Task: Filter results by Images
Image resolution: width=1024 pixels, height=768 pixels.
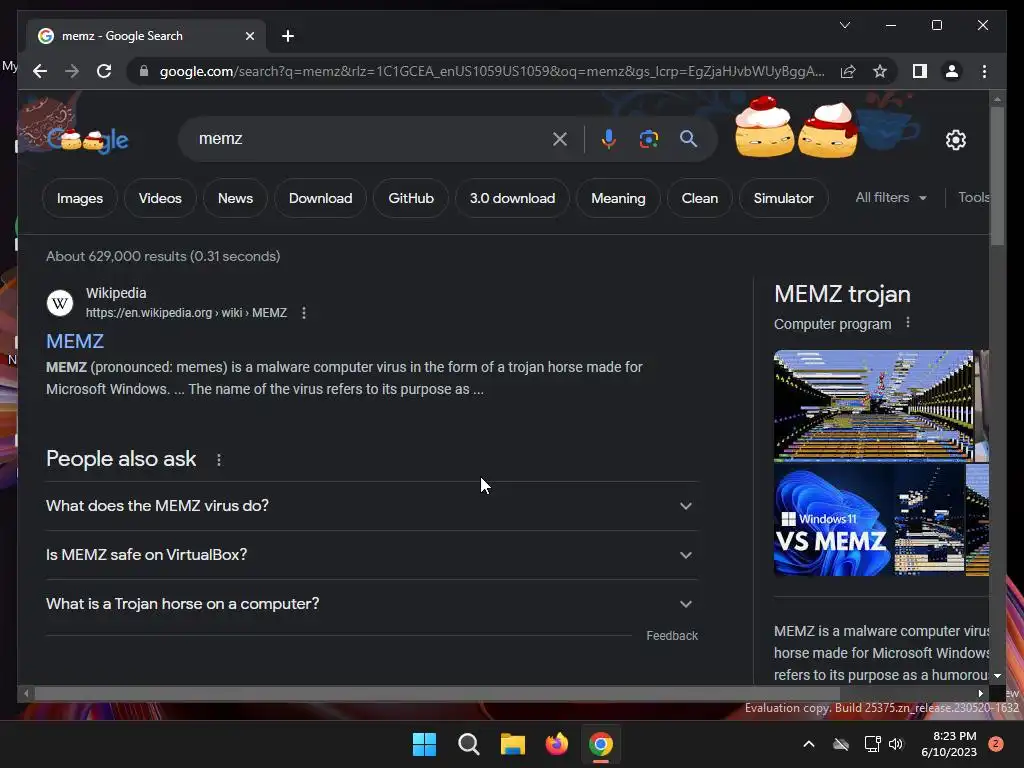Action: point(80,198)
